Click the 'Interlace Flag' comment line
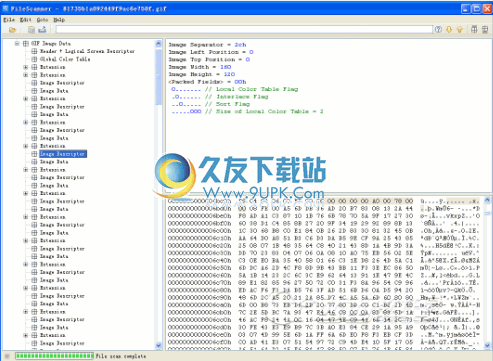 (220, 97)
